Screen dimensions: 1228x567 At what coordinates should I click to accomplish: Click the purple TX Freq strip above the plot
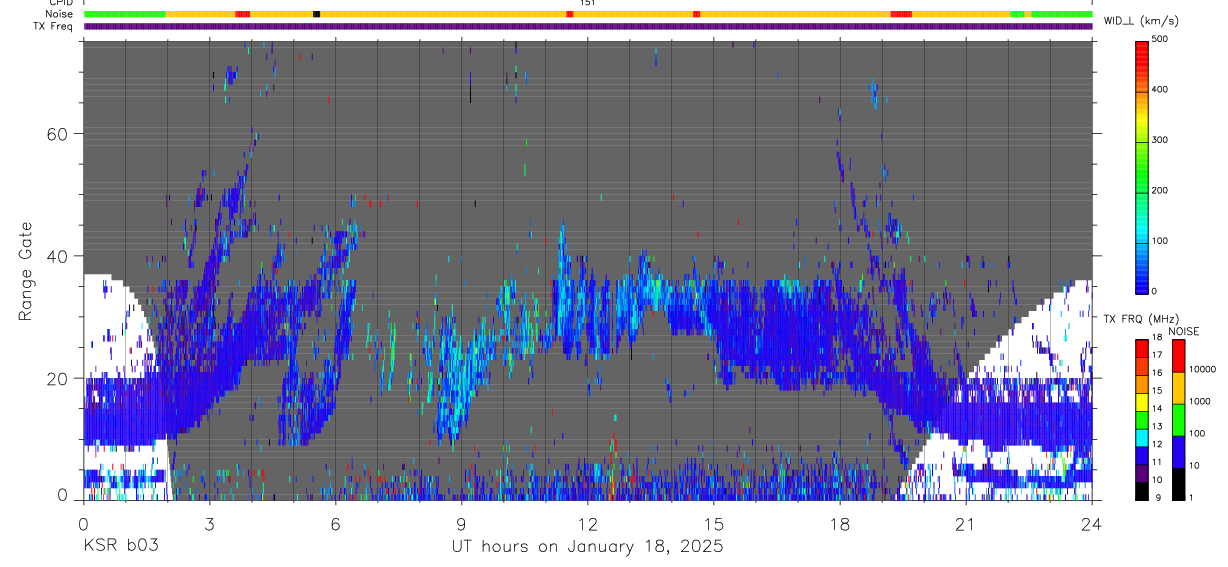tap(588, 26)
